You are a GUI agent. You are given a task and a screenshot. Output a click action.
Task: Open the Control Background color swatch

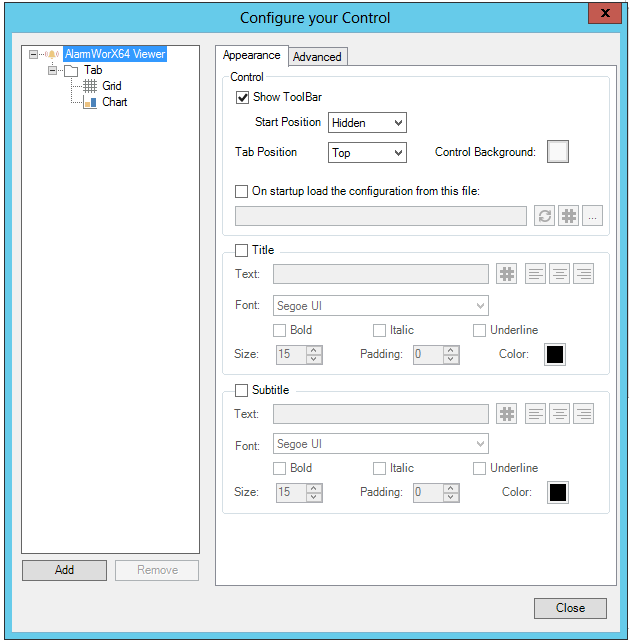point(557,152)
